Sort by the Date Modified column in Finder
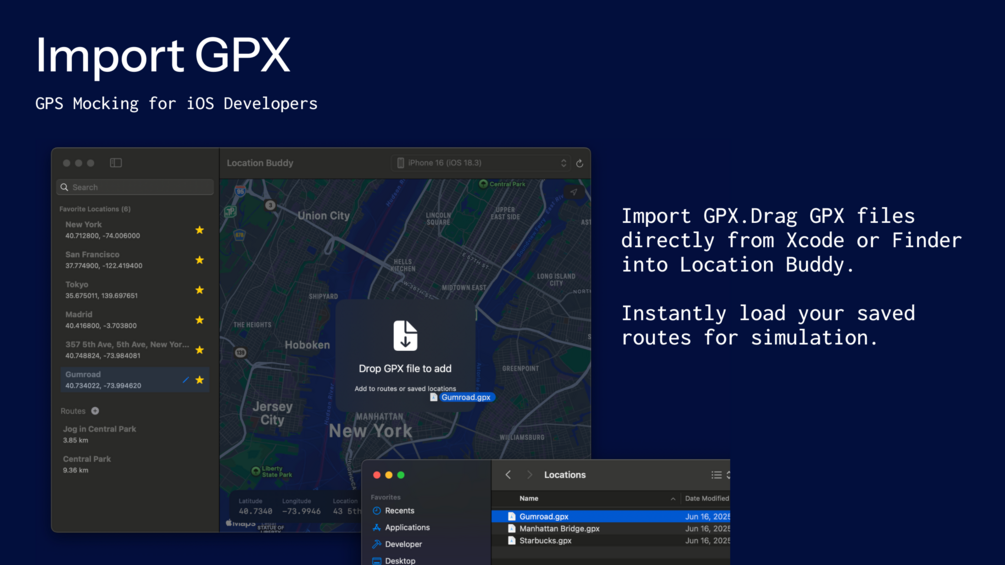The width and height of the screenshot is (1005, 565). [706, 498]
